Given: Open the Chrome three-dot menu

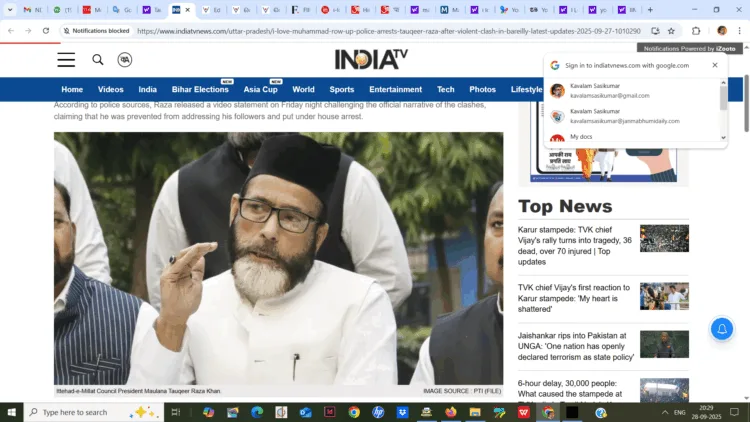Looking at the screenshot, I should point(740,31).
